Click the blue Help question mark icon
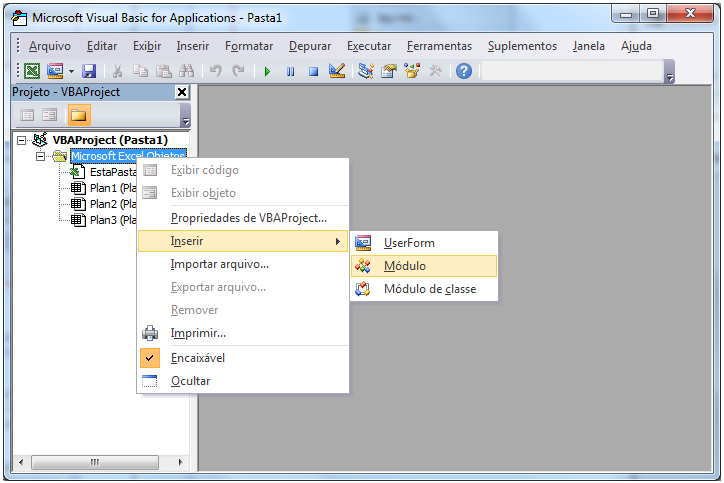724x483 pixels. [464, 71]
